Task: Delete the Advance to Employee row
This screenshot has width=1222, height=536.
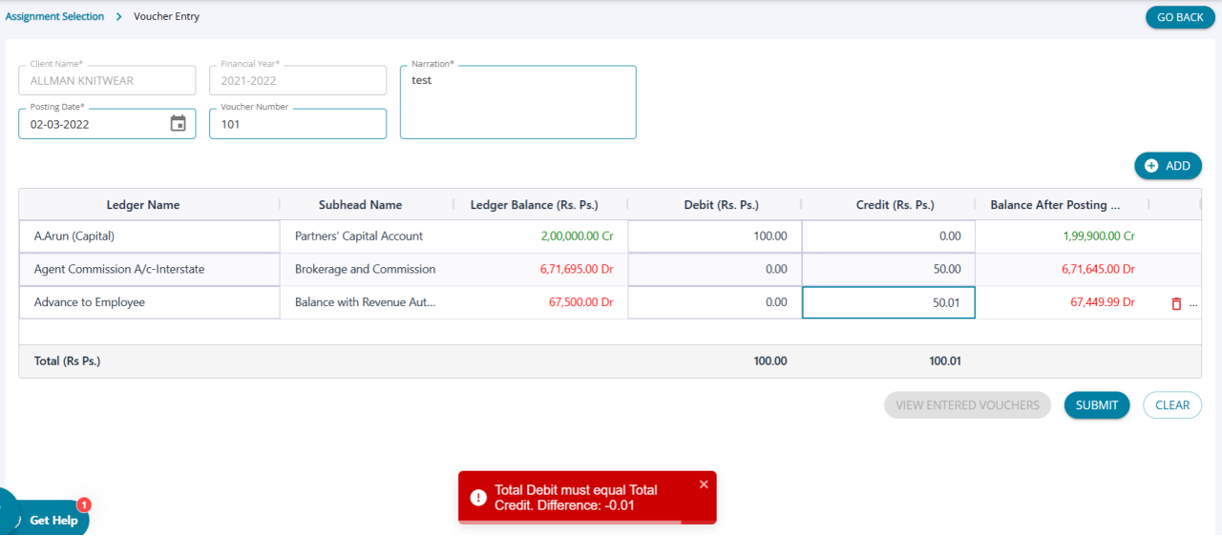Action: [x=1176, y=303]
